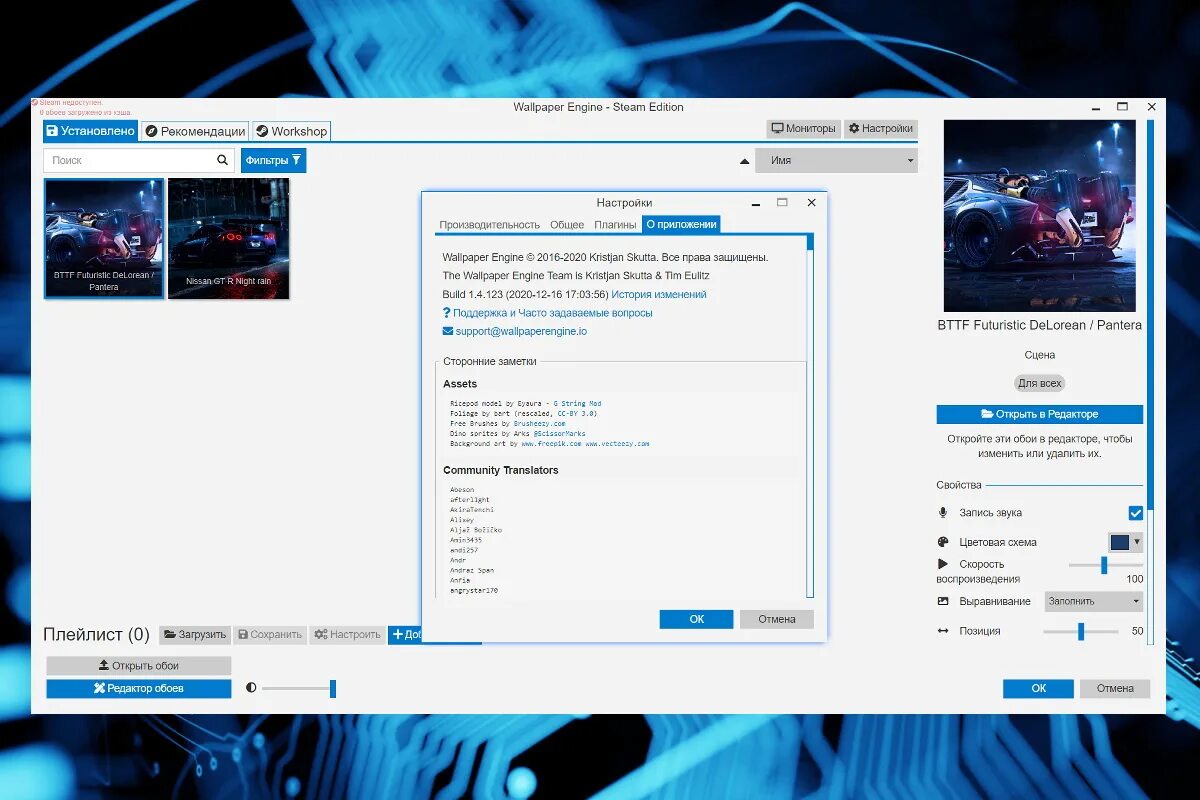1200x800 pixels.
Task: Click the Build 1.4.123 version text
Action: click(x=525, y=295)
